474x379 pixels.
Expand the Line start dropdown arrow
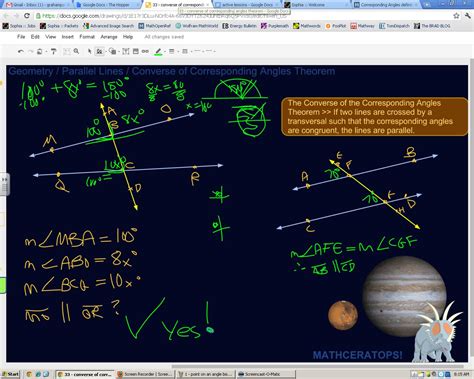click(203, 52)
